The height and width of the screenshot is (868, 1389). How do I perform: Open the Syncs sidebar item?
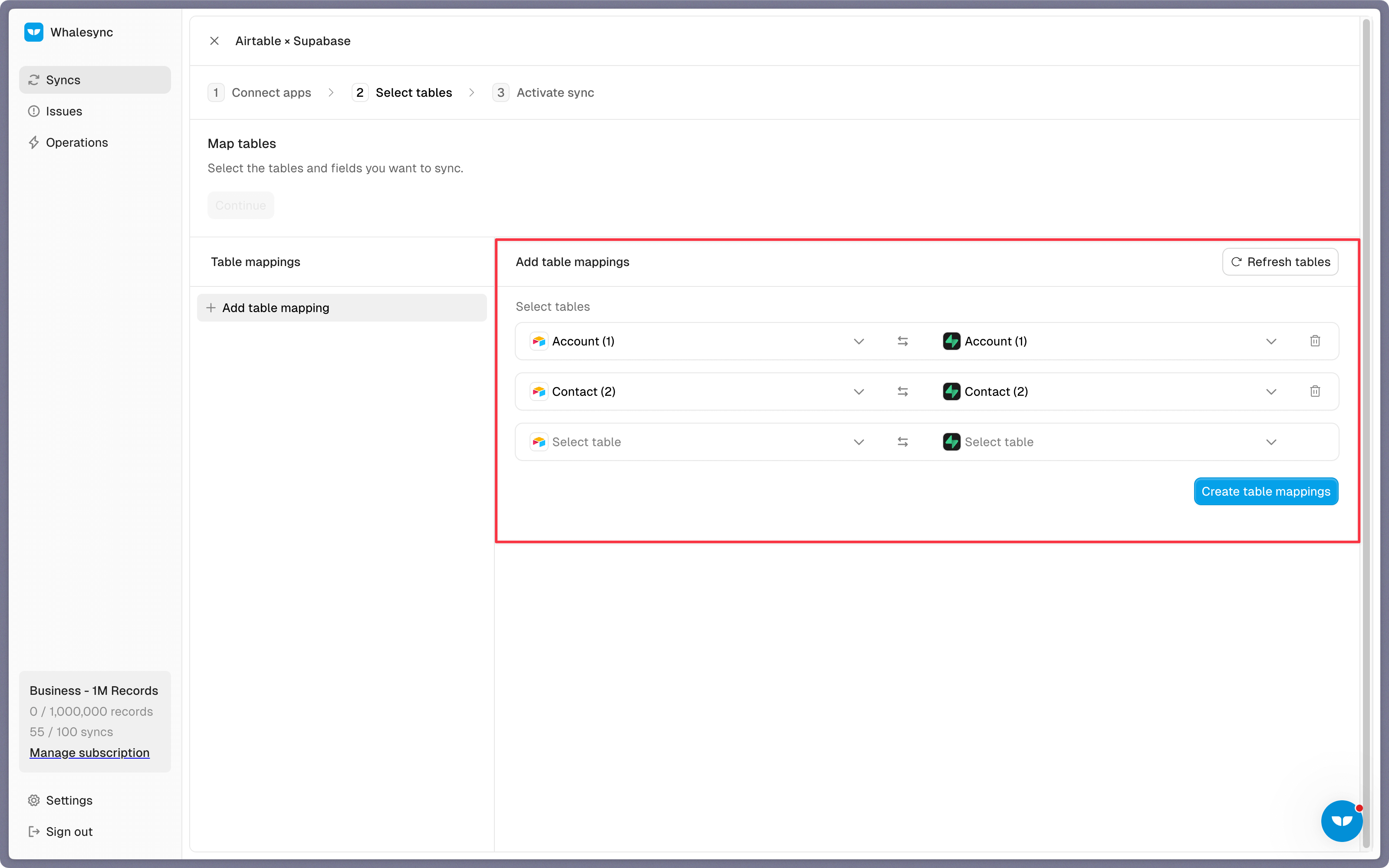click(x=95, y=80)
